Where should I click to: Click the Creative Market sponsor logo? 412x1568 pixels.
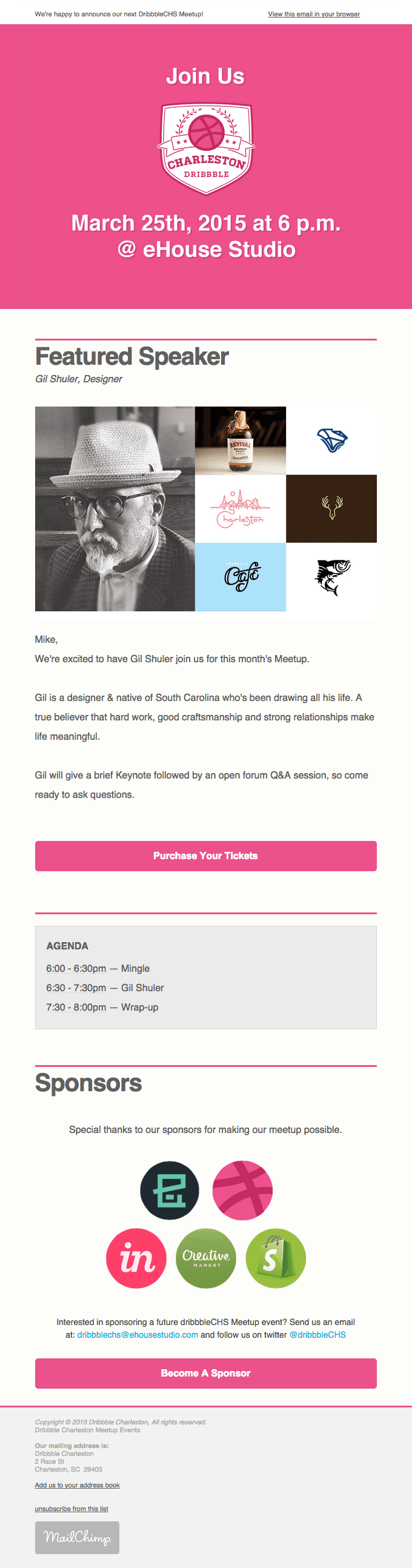tap(205, 1258)
